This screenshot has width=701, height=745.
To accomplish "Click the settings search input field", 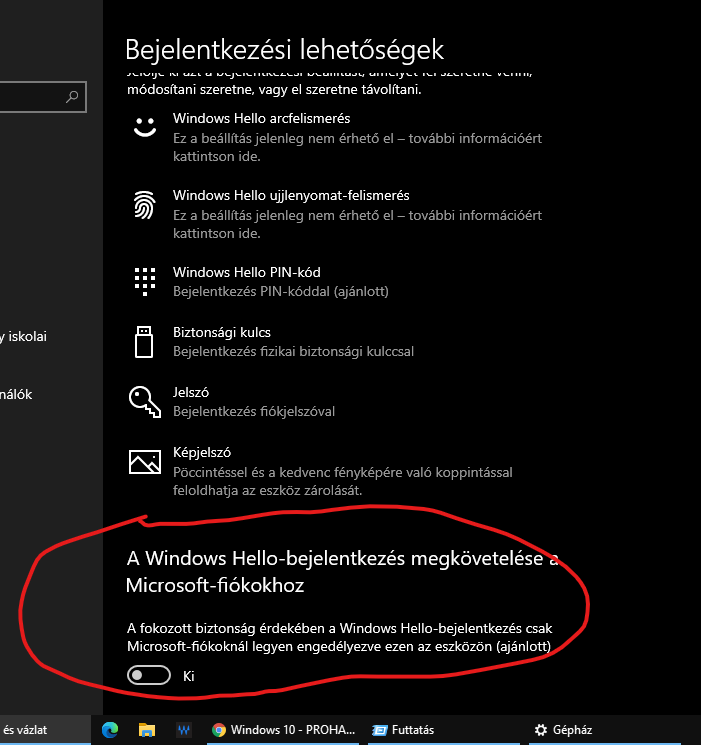I will [43, 97].
